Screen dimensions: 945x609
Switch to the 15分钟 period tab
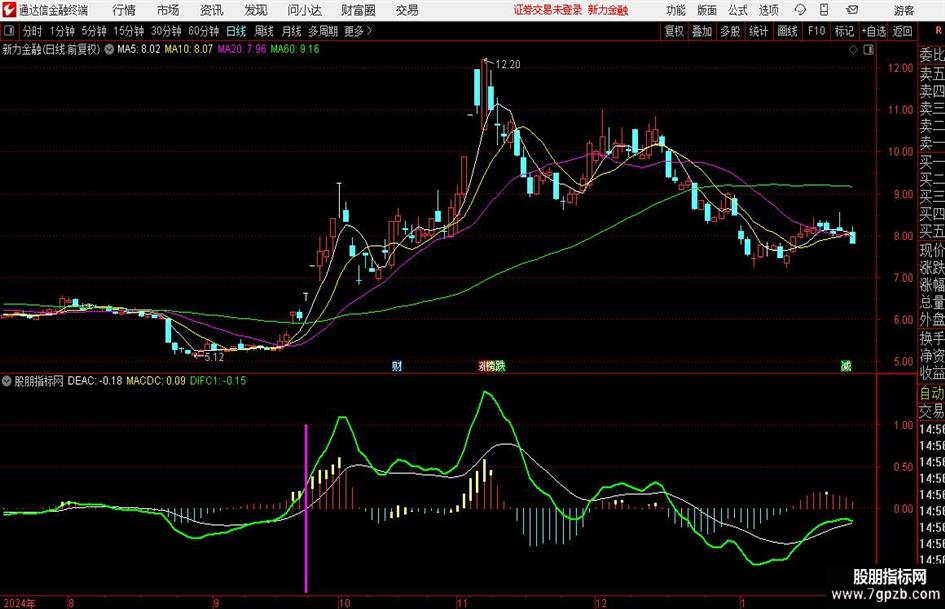(129, 31)
